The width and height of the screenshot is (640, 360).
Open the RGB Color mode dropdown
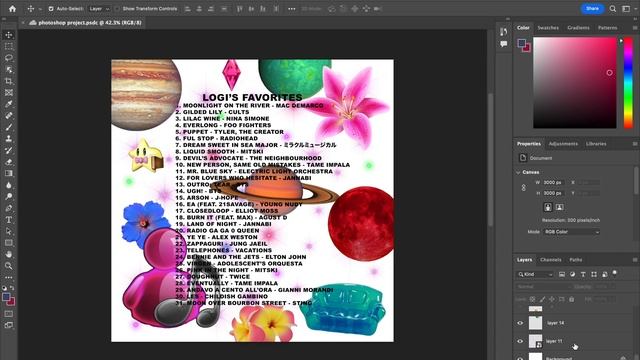[x=571, y=232]
